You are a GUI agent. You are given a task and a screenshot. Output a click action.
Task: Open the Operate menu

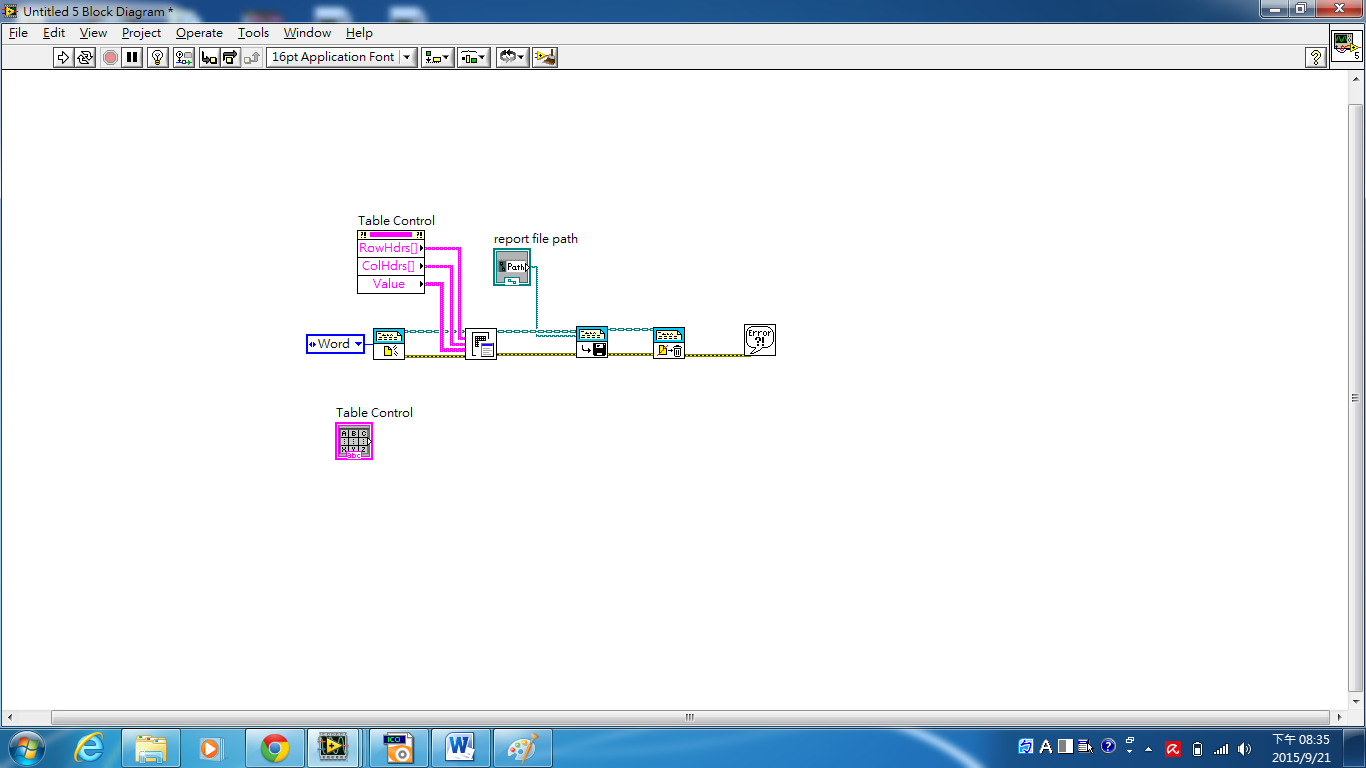pos(199,33)
